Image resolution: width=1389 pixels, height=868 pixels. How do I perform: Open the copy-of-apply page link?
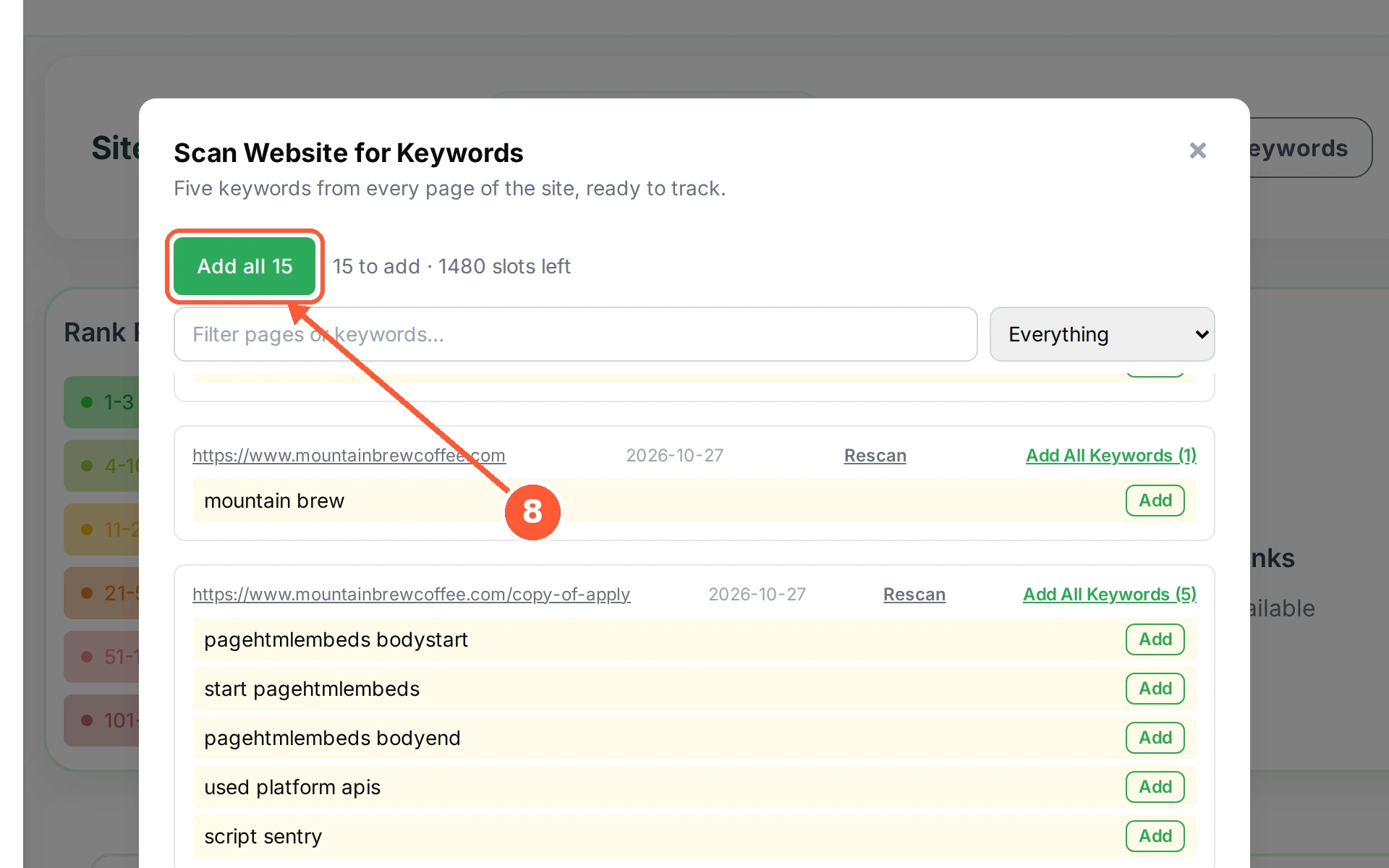pyautogui.click(x=411, y=594)
